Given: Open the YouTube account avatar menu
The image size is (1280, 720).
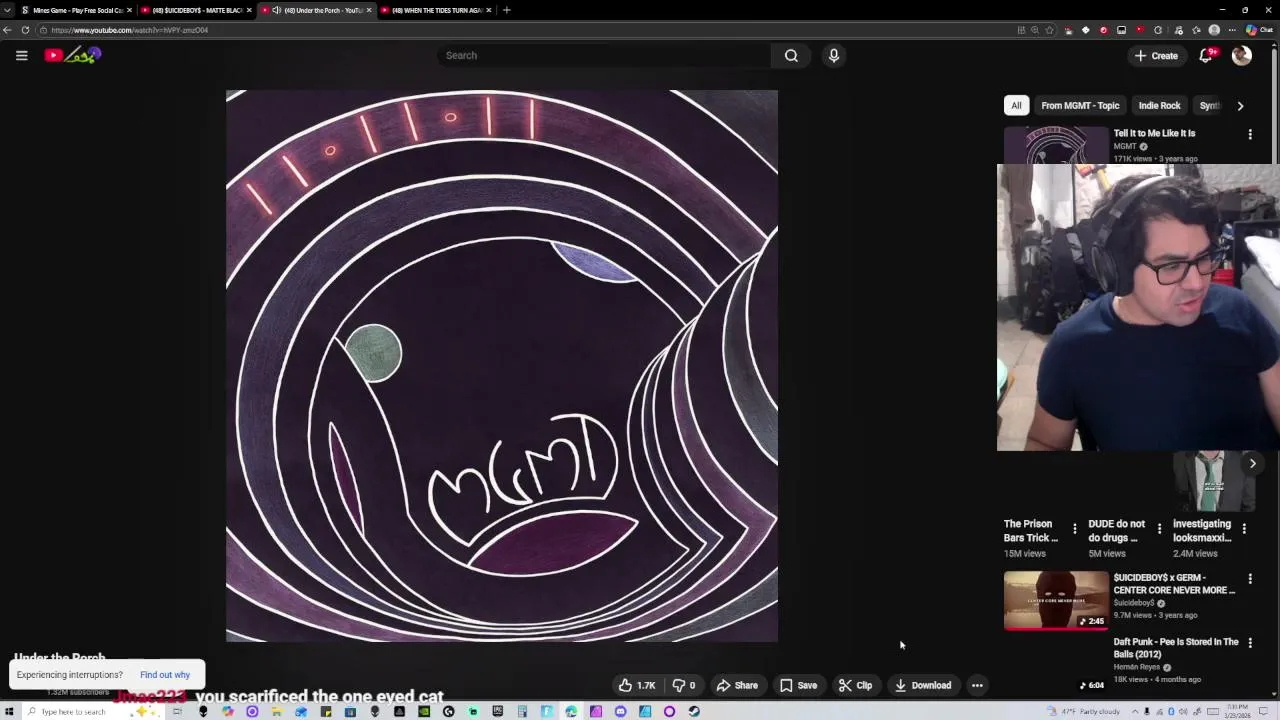Looking at the screenshot, I should pyautogui.click(x=1242, y=55).
